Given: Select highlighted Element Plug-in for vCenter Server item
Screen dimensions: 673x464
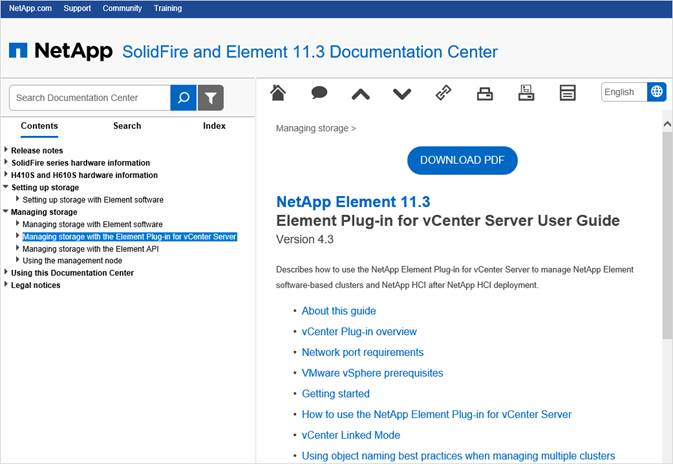Looking at the screenshot, I should (x=130, y=237).
